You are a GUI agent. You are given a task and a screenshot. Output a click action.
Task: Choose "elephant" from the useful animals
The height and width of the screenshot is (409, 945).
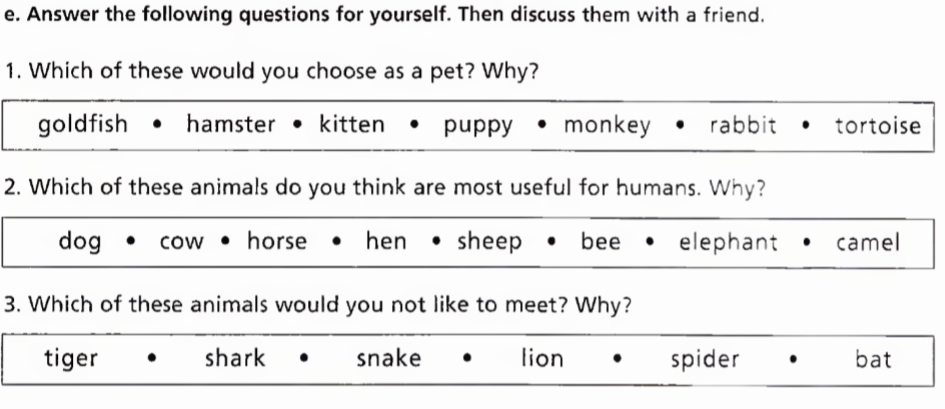click(728, 242)
